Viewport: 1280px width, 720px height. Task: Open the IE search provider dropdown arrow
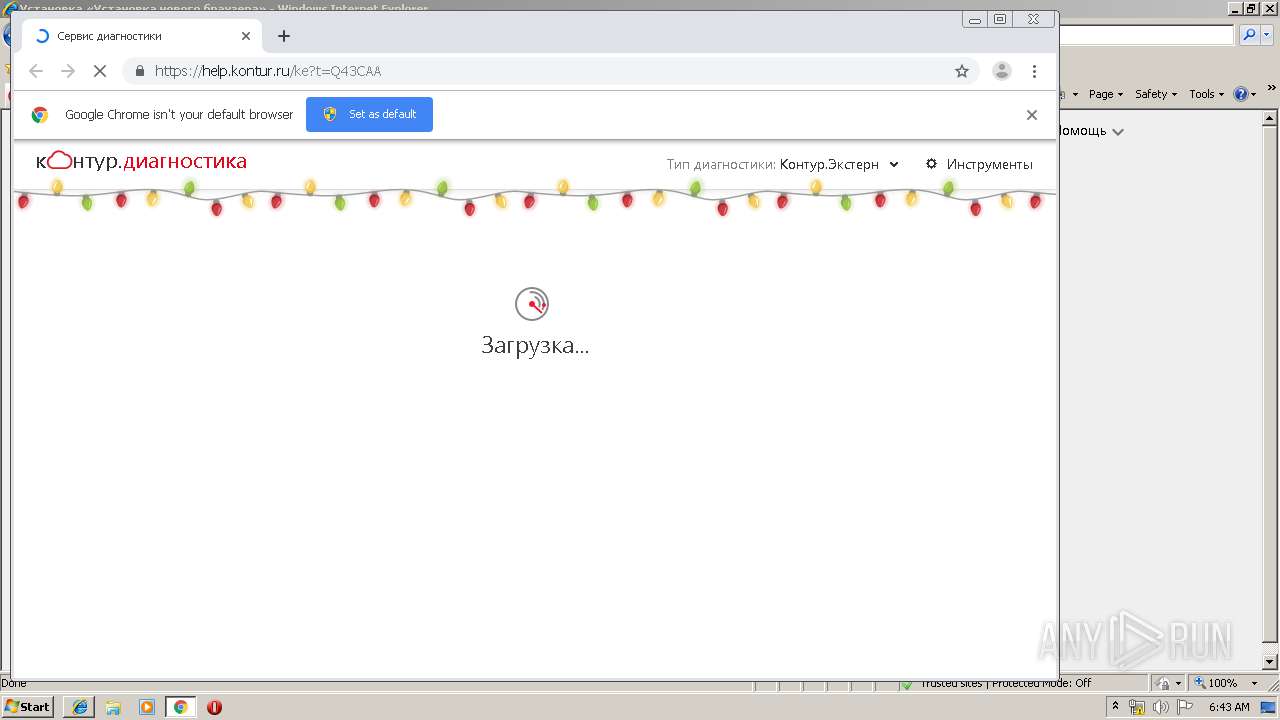coord(1267,35)
